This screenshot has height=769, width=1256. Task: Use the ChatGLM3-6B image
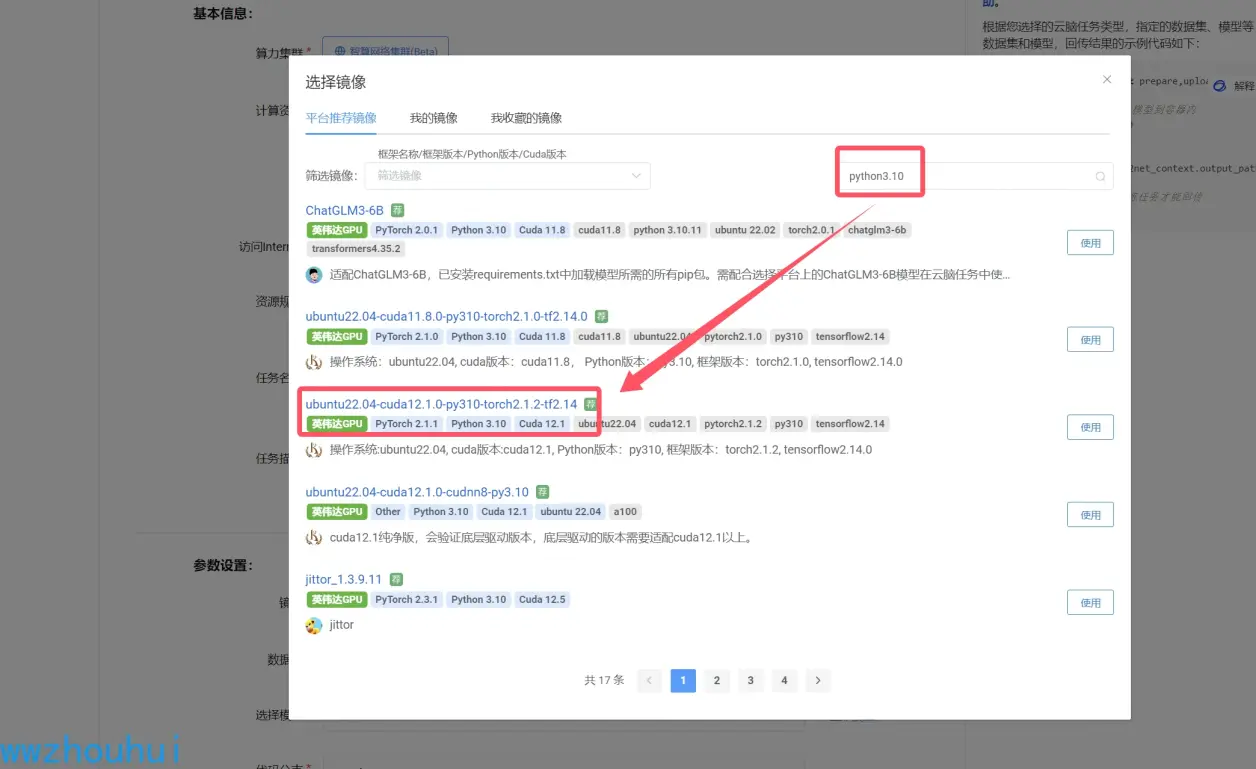tap(1090, 243)
